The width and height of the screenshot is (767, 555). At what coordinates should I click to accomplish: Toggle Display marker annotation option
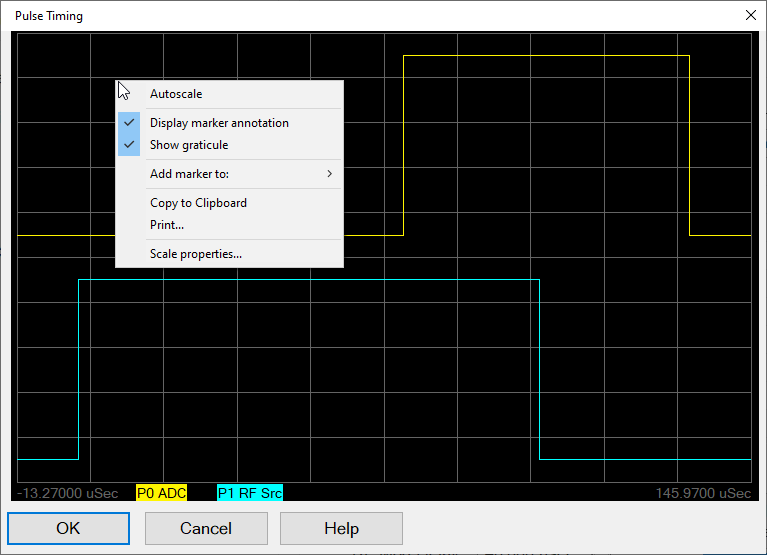pos(219,123)
